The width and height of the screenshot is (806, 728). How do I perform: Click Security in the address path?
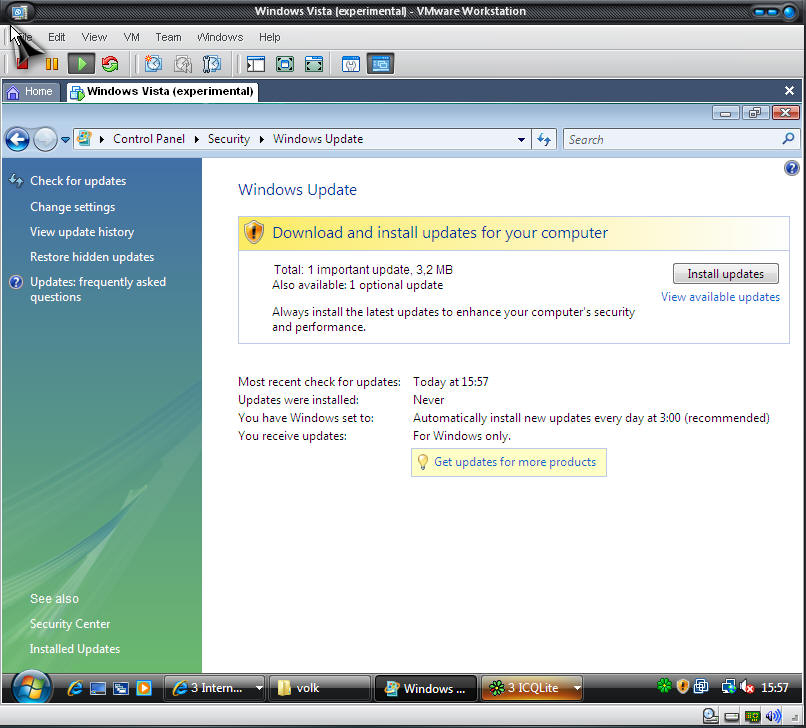point(229,139)
